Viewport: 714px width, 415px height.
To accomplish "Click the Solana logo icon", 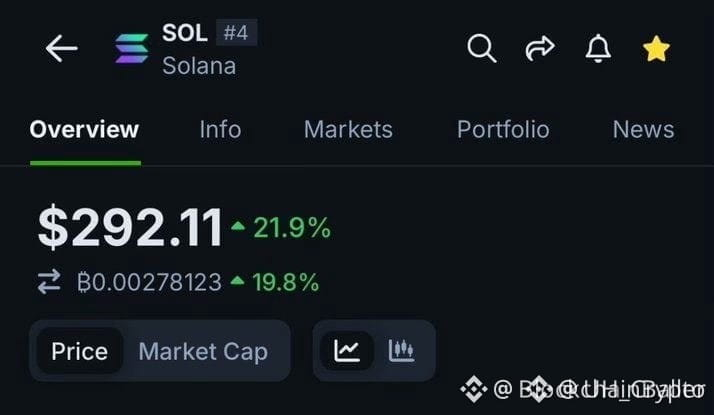I will pyautogui.click(x=132, y=48).
